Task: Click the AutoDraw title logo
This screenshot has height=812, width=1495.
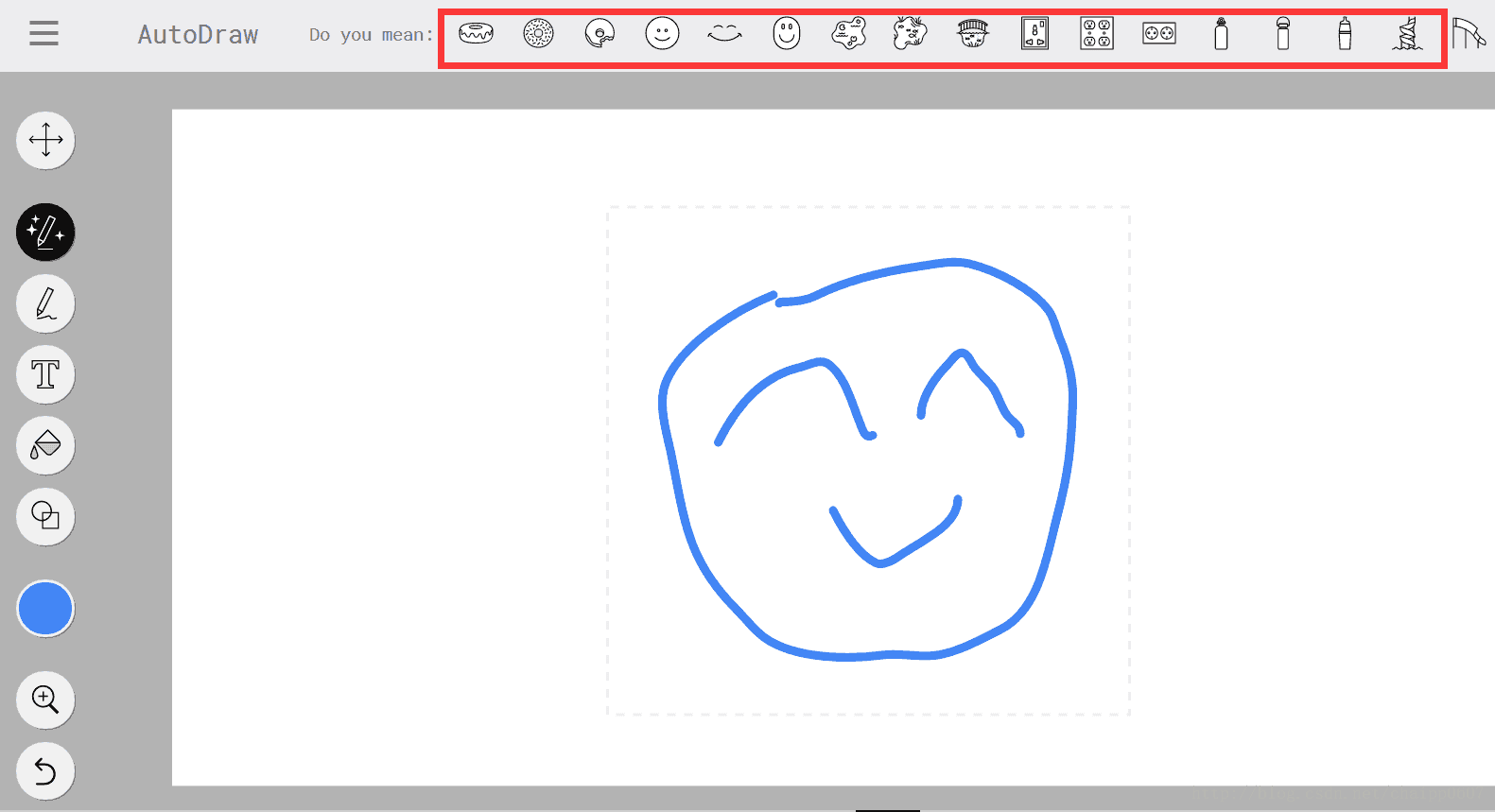Action: point(198,35)
